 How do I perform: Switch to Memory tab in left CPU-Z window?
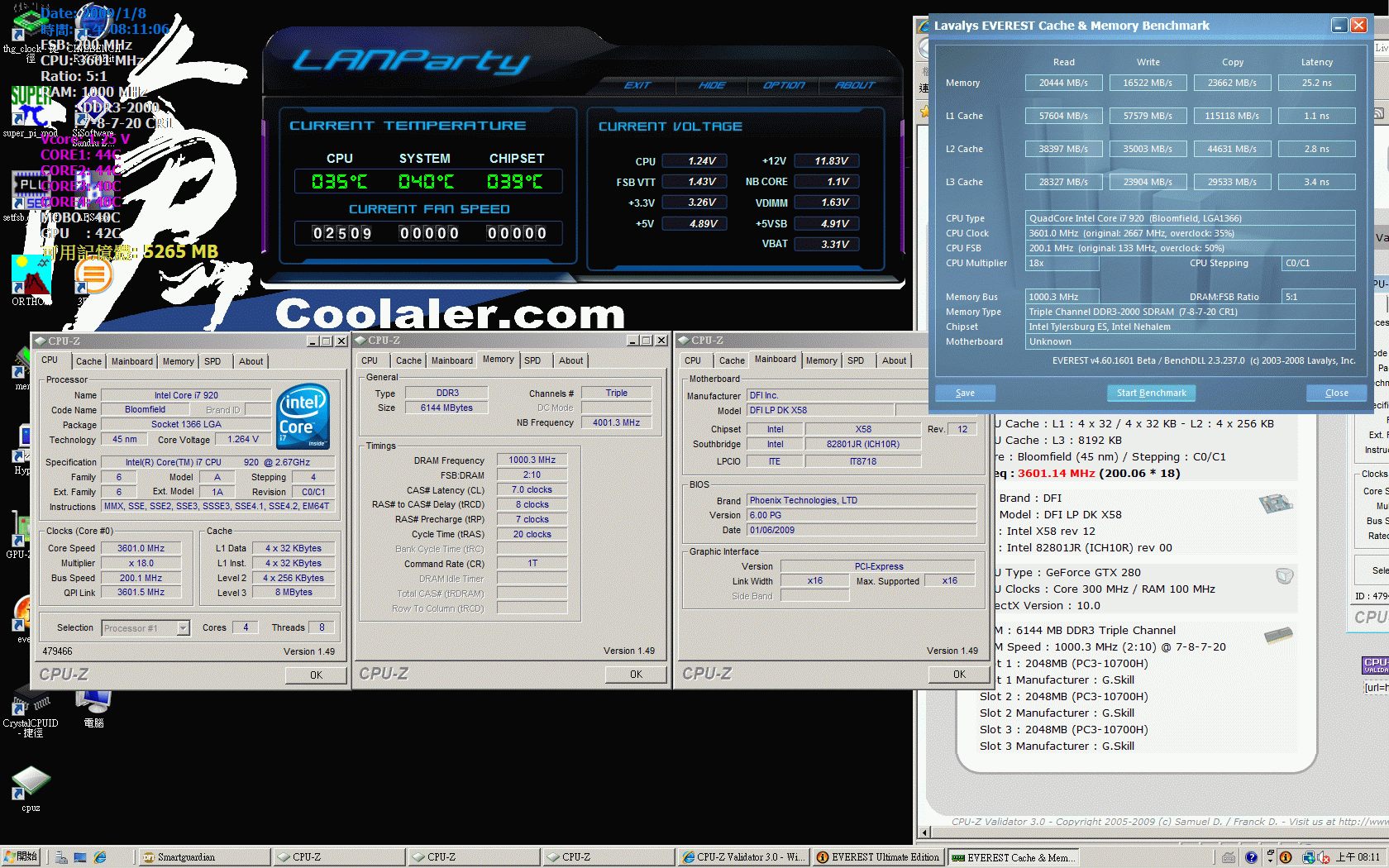pyautogui.click(x=178, y=361)
